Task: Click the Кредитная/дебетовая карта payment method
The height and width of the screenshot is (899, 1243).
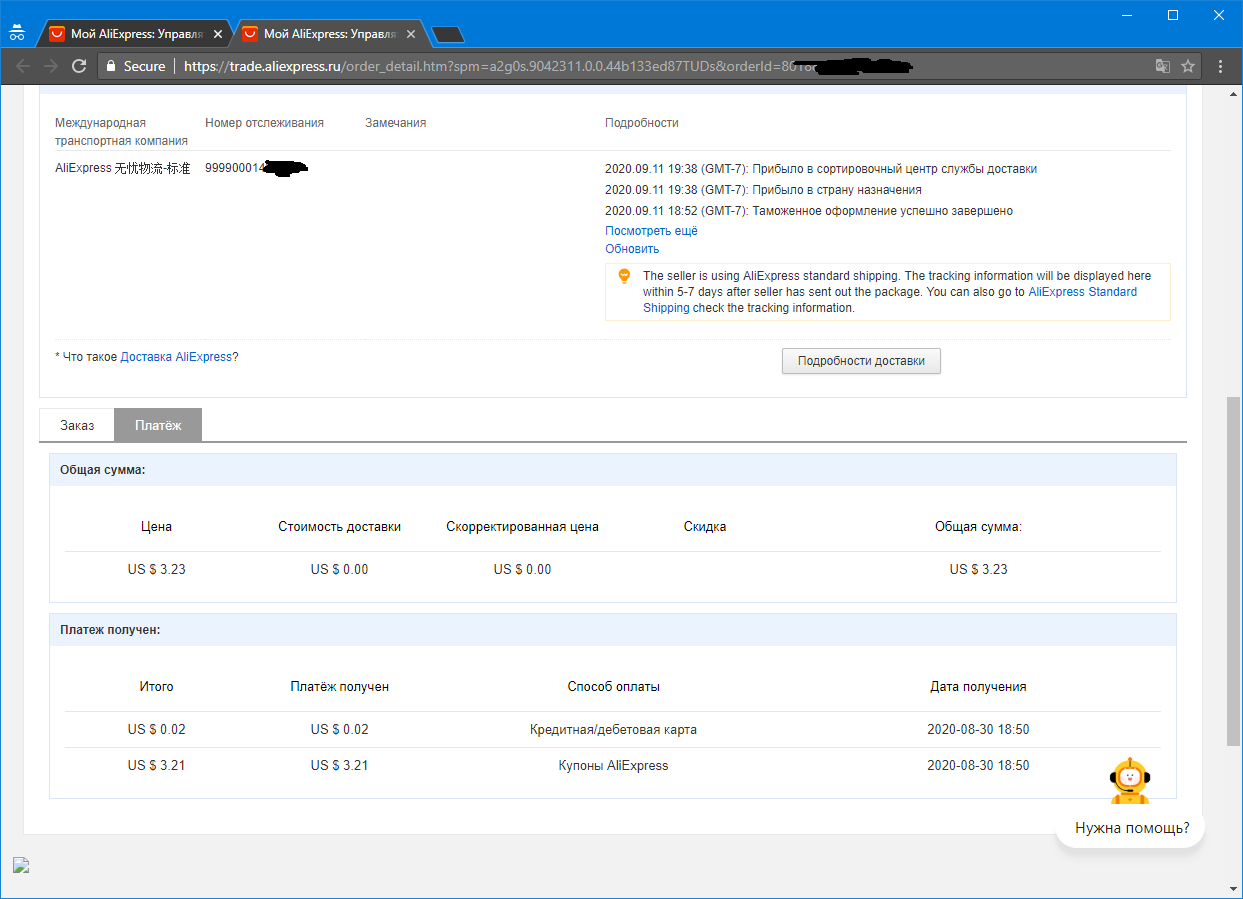Action: (613, 730)
